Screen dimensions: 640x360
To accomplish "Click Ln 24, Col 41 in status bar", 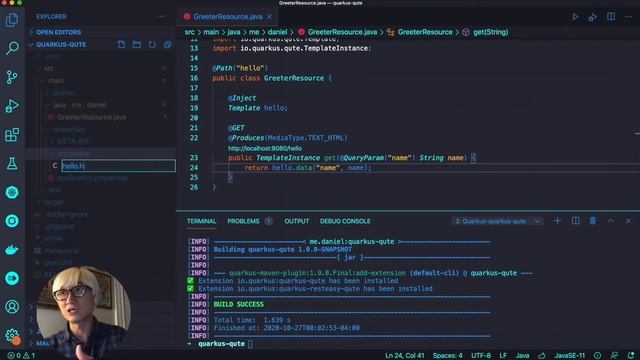I will tap(404, 356).
